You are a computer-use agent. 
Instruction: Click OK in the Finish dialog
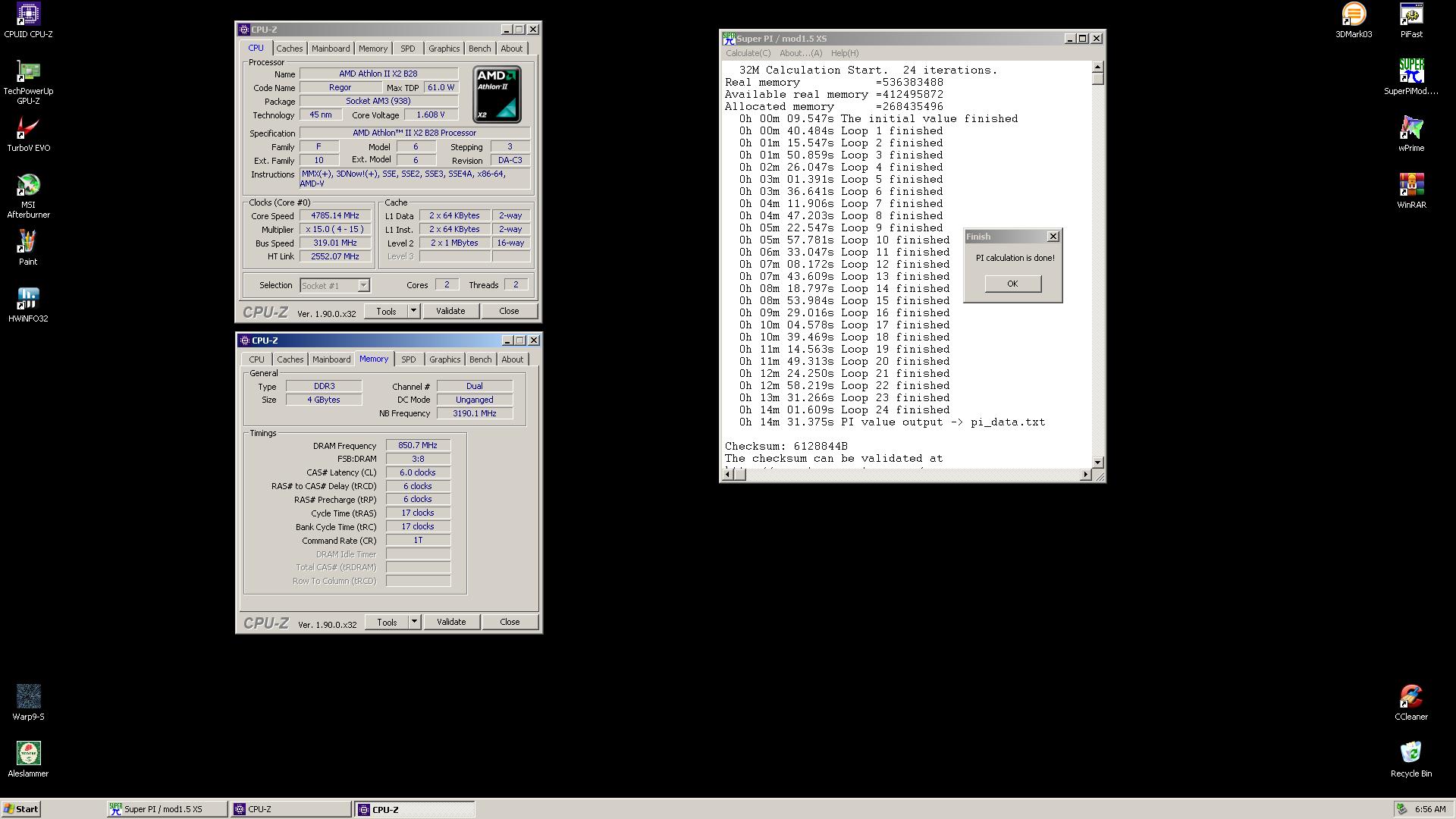pos(1012,284)
